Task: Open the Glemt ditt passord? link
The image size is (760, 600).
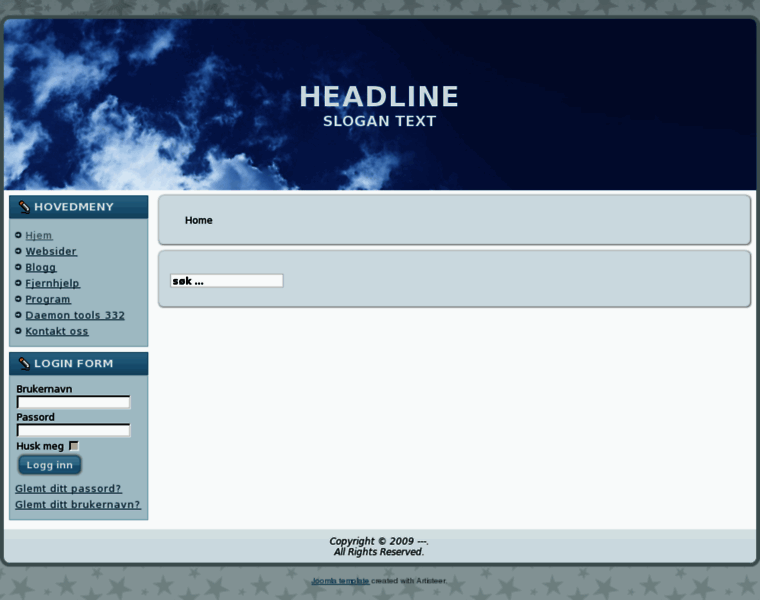Action: (68, 489)
